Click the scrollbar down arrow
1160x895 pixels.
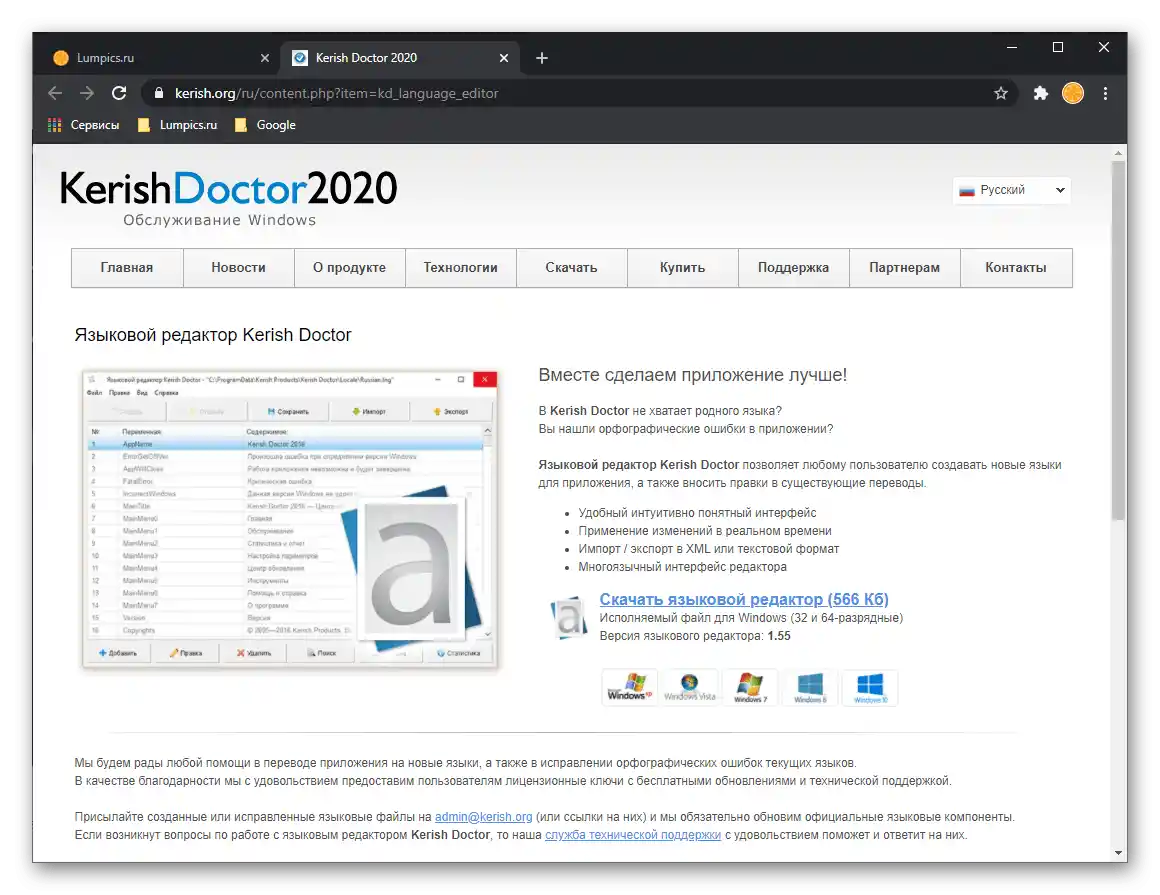(x=1118, y=853)
